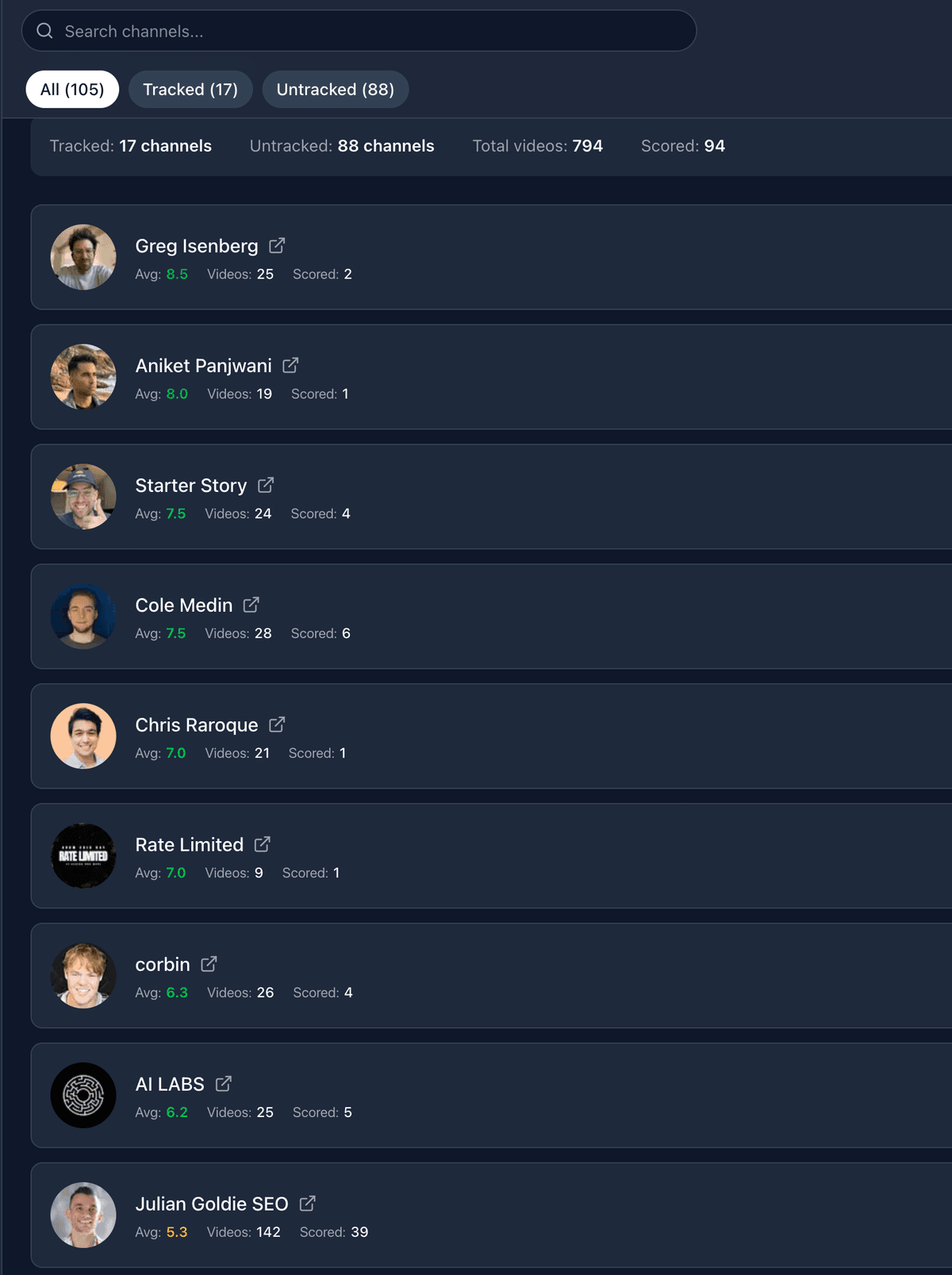
Task: Open Aniket Panjwani's external link icon
Action: (290, 365)
